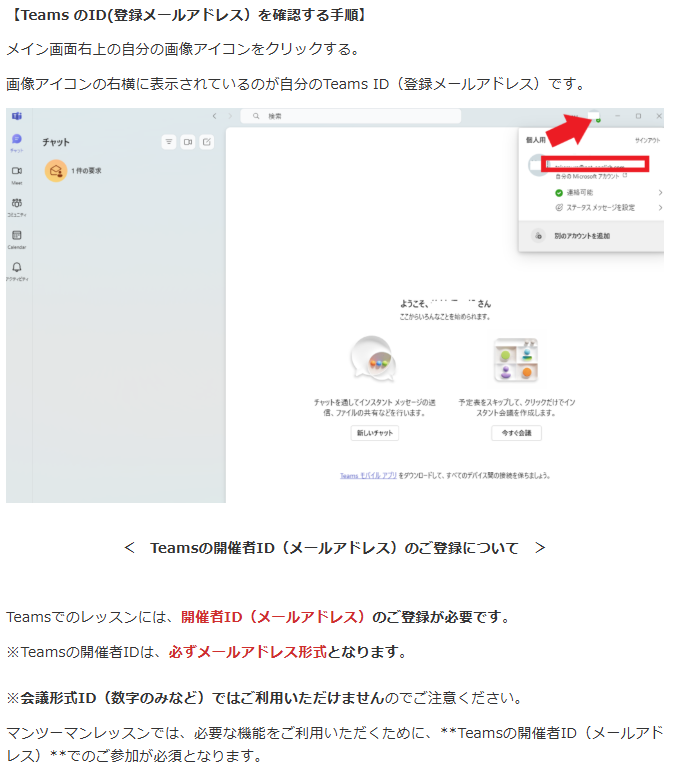The height and width of the screenshot is (769, 673).
Task: Open the Teams モバイル アプリ link
Action: (368, 476)
